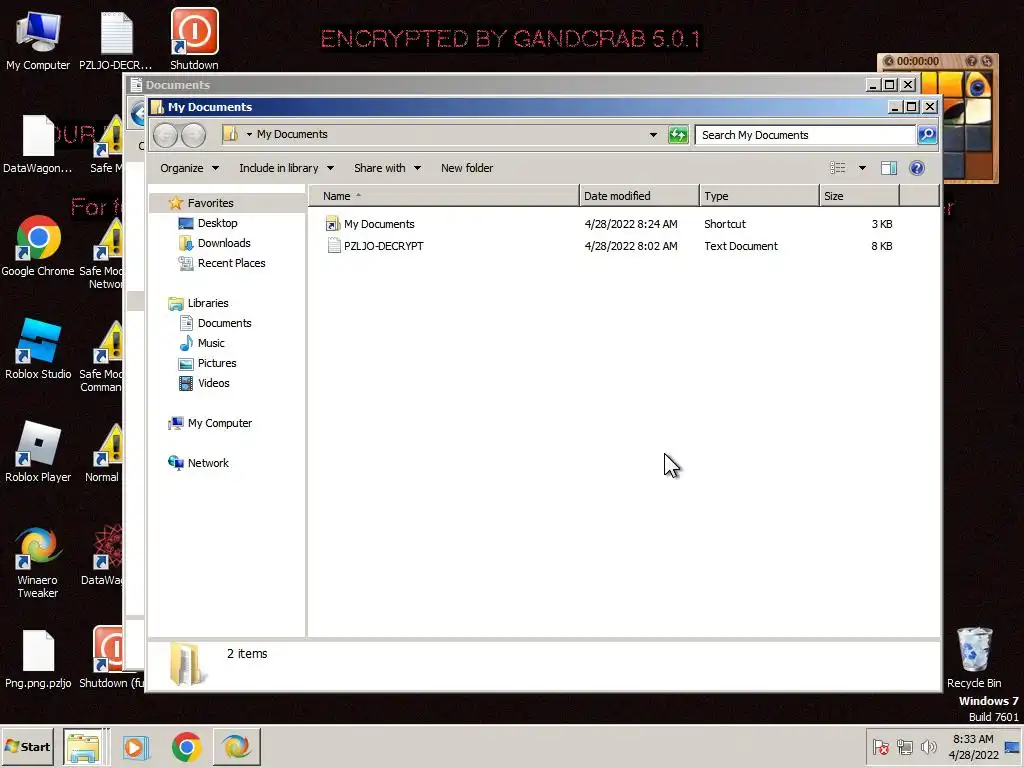
Task: Open Pictures library in navigation pane
Action: coord(217,363)
